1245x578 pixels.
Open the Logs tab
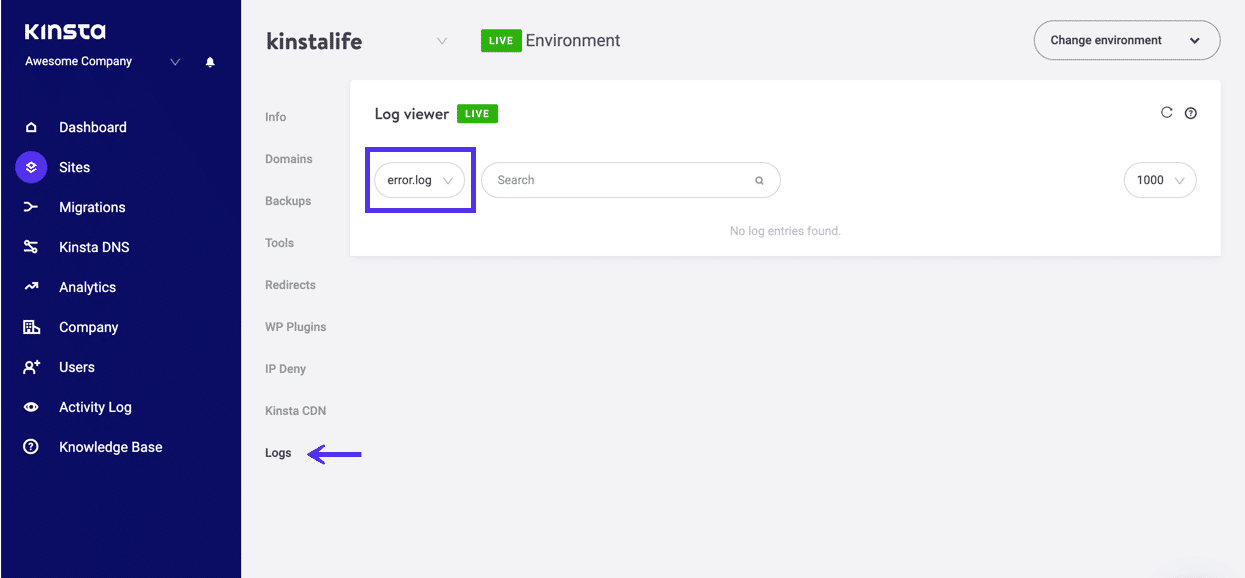(278, 453)
